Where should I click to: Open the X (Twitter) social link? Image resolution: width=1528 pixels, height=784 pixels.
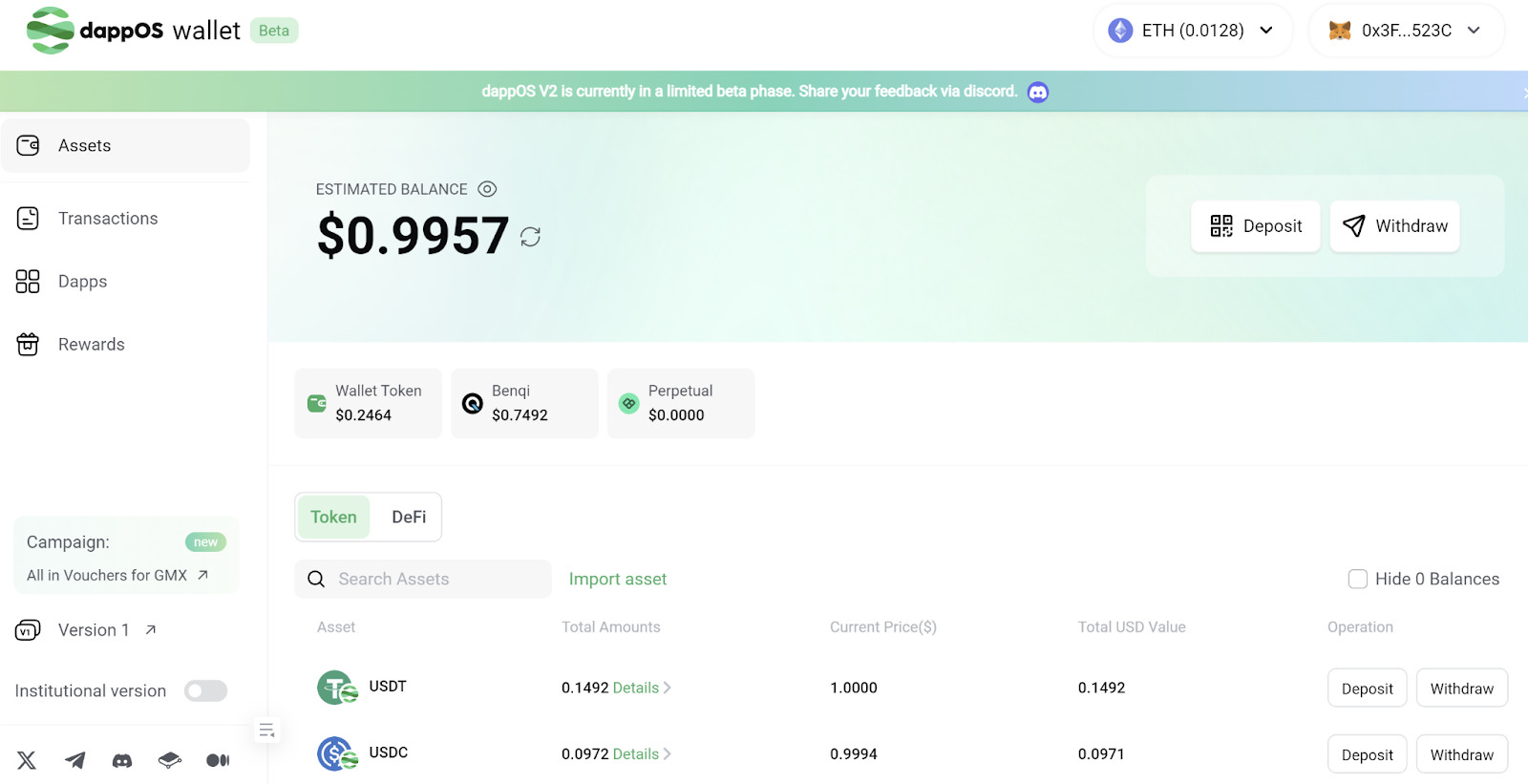tap(27, 760)
